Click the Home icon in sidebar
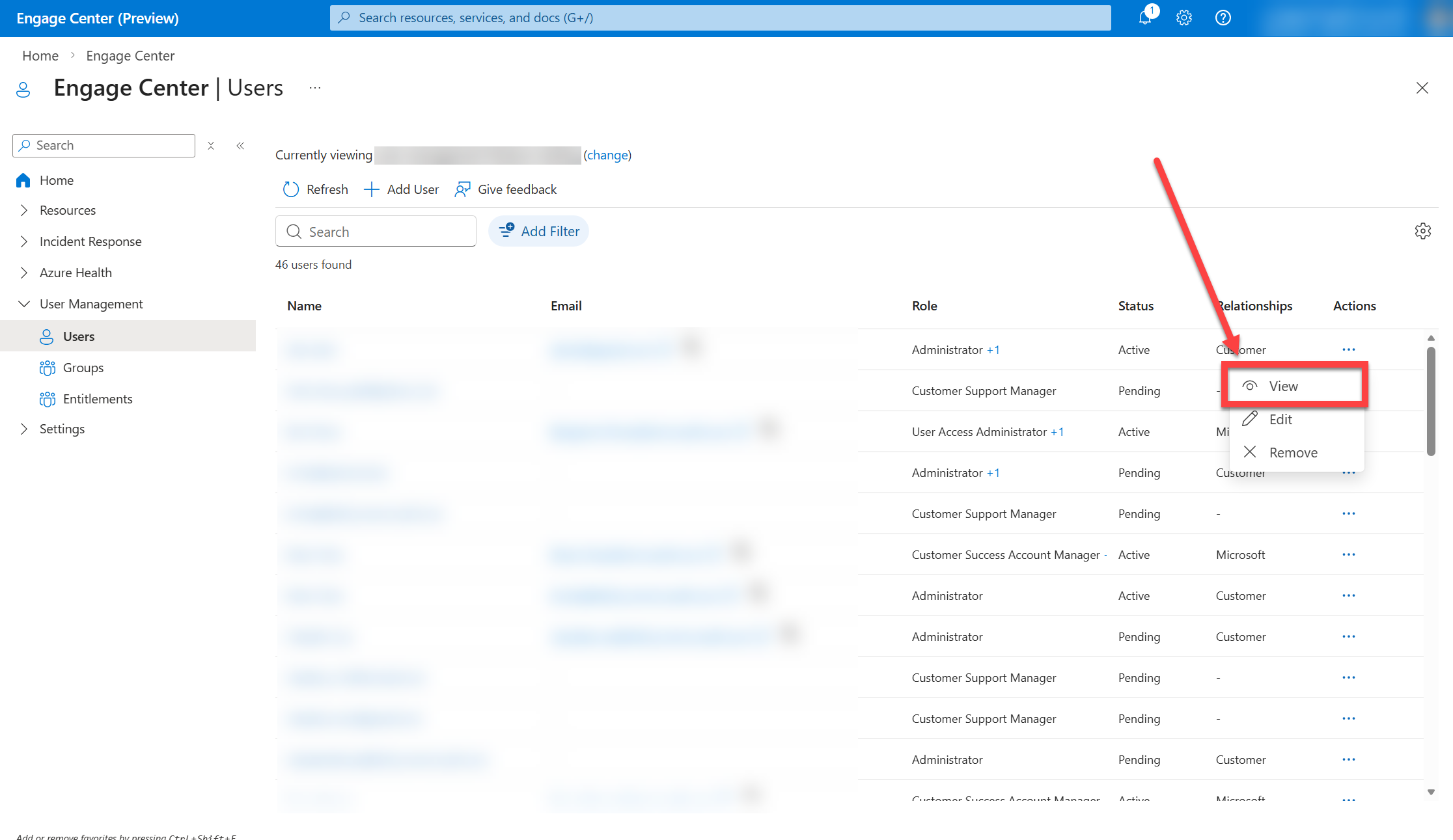The height and width of the screenshot is (840, 1453). (x=23, y=180)
